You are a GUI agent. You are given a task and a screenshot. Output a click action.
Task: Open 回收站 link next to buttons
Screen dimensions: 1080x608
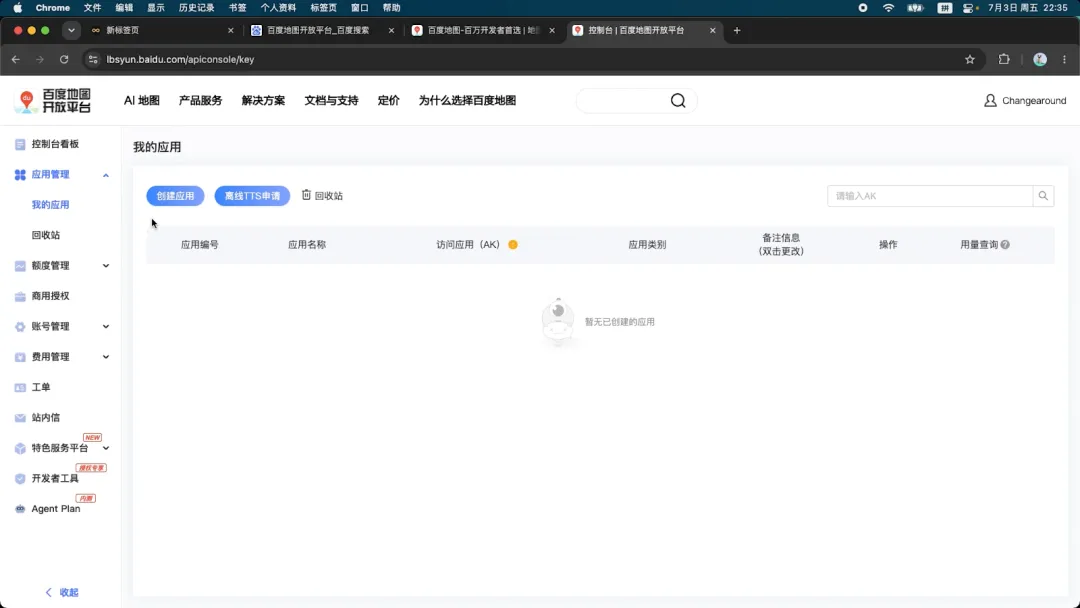pyautogui.click(x=322, y=196)
